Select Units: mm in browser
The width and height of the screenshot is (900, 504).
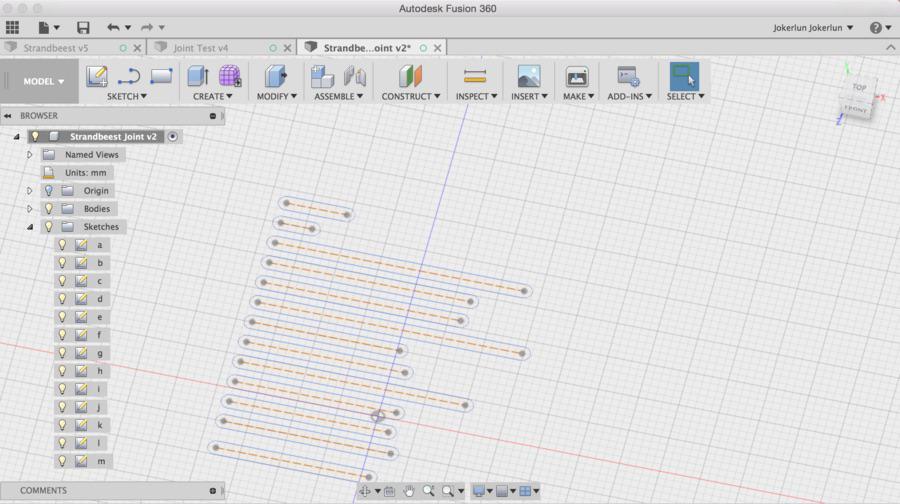pos(85,173)
